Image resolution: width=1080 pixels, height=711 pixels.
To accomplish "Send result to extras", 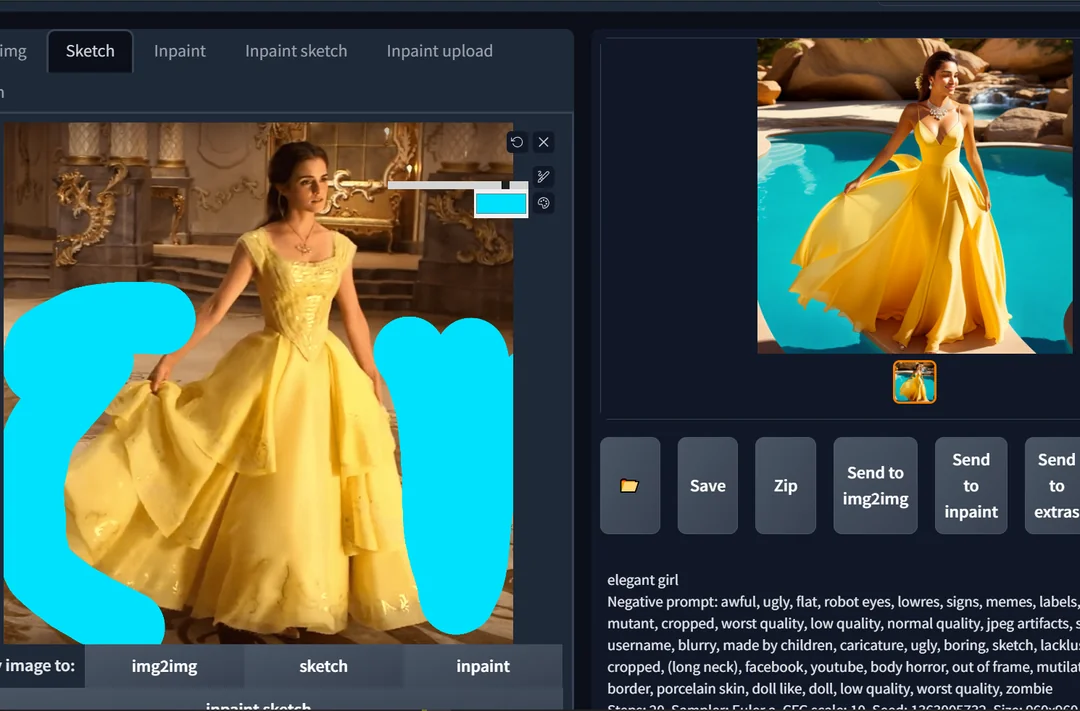I will [1054, 486].
